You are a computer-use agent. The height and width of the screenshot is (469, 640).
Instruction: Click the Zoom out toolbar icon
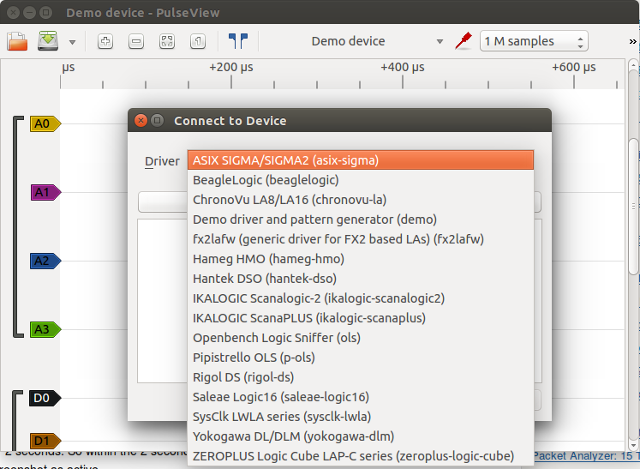136,41
